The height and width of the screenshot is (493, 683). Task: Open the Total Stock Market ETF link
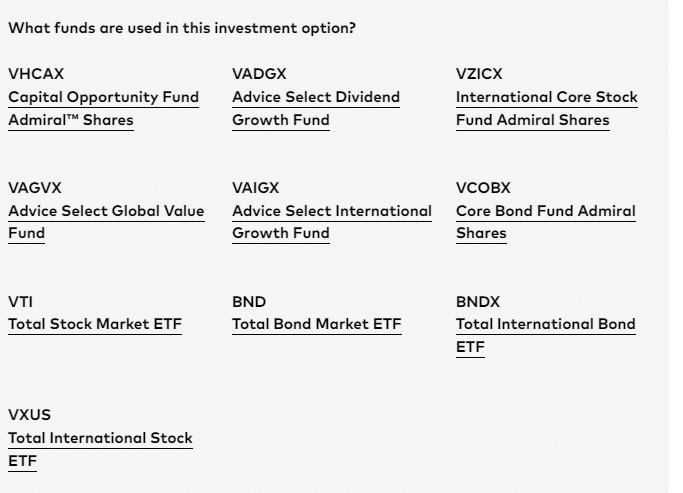[x=95, y=324]
